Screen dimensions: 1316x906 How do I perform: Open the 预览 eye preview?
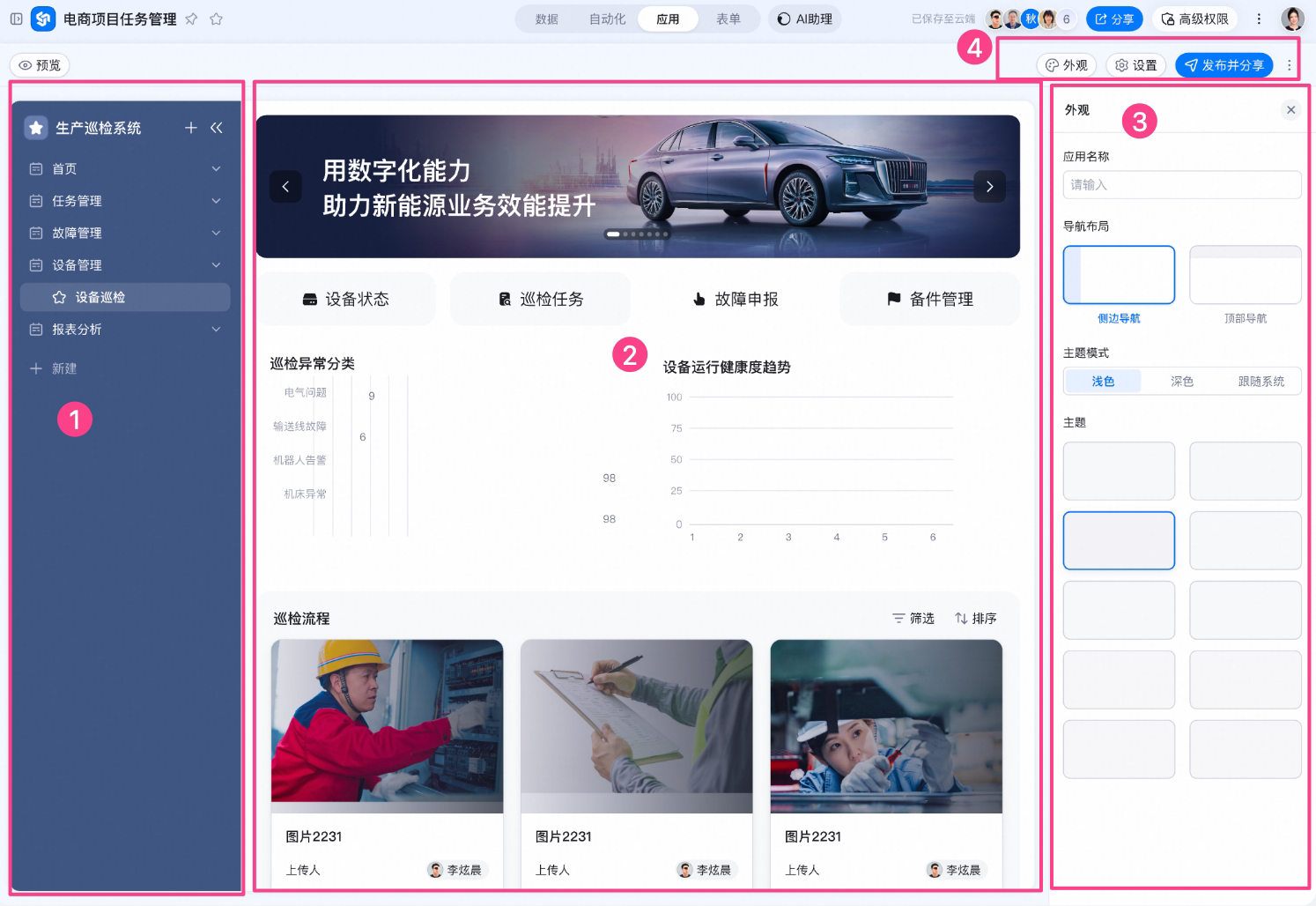(41, 65)
